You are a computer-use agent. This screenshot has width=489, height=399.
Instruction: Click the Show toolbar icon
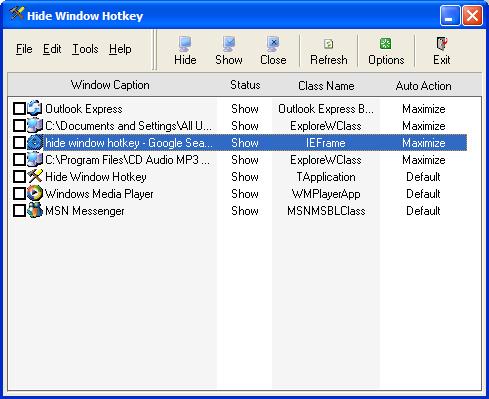(229, 44)
